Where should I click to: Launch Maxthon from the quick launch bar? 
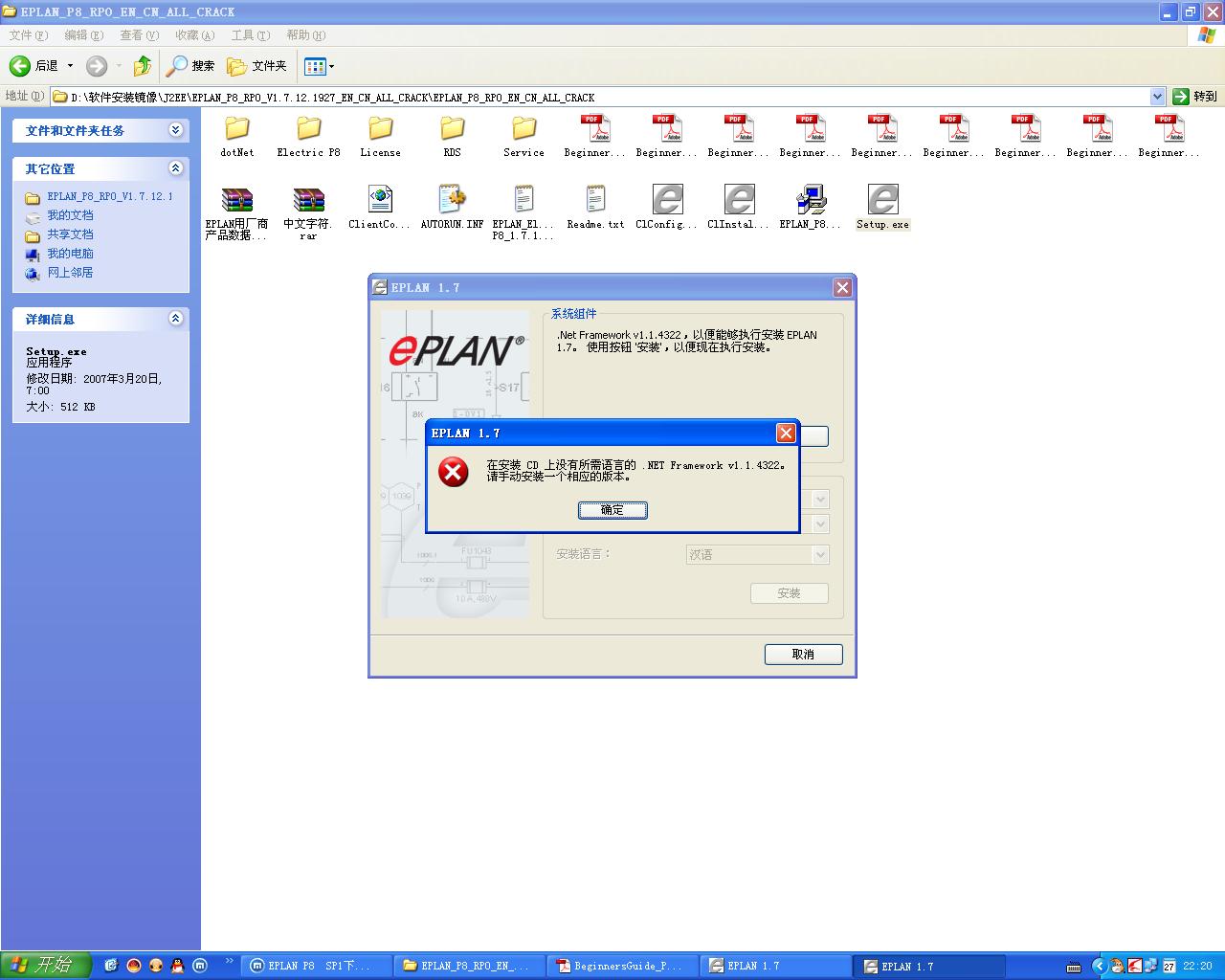200,966
